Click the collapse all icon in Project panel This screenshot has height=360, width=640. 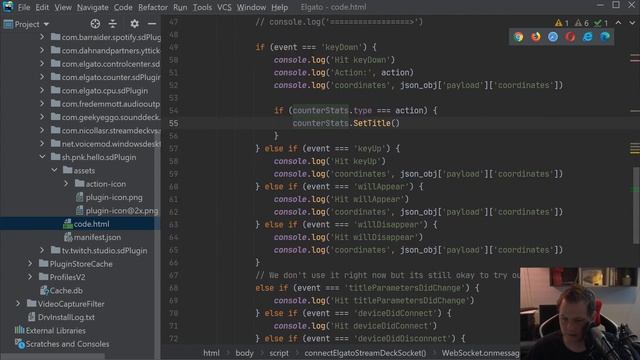pos(113,24)
